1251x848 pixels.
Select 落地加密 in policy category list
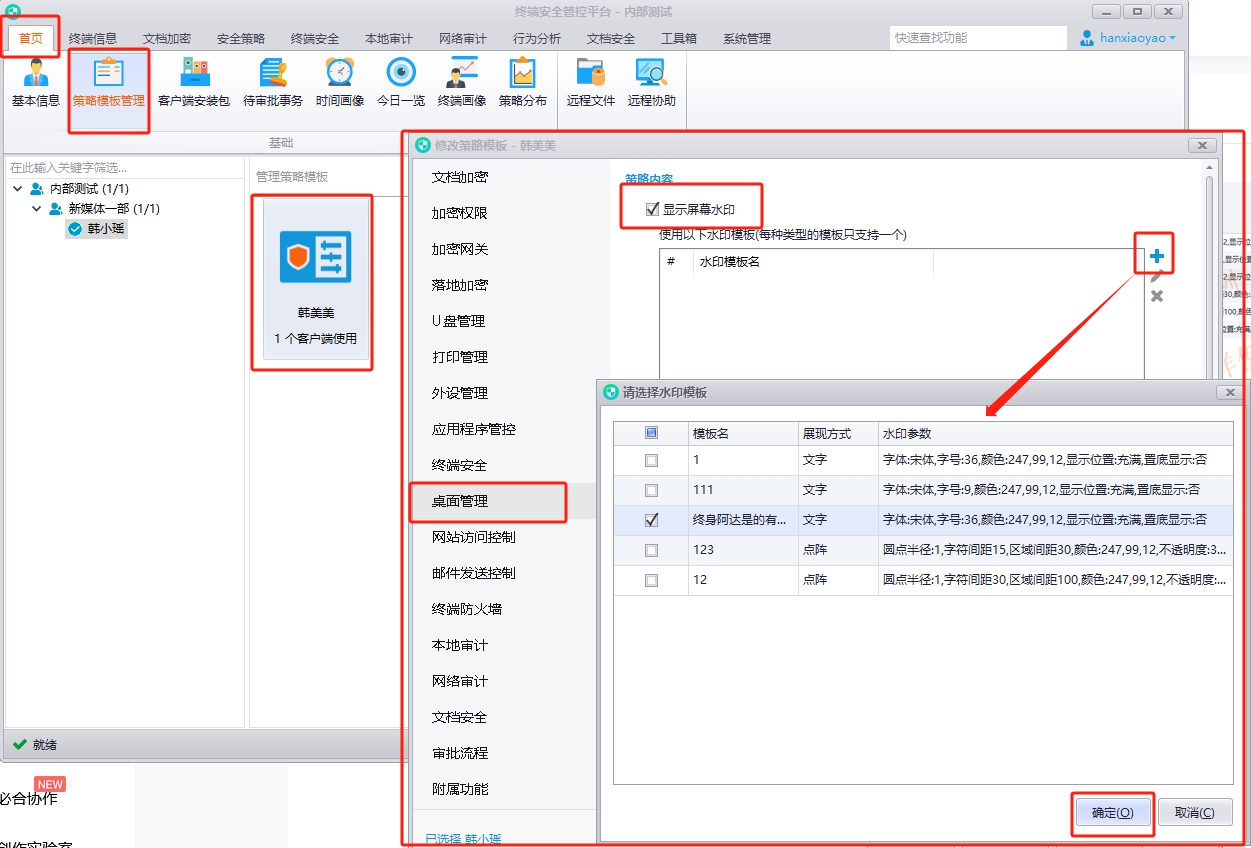point(460,285)
